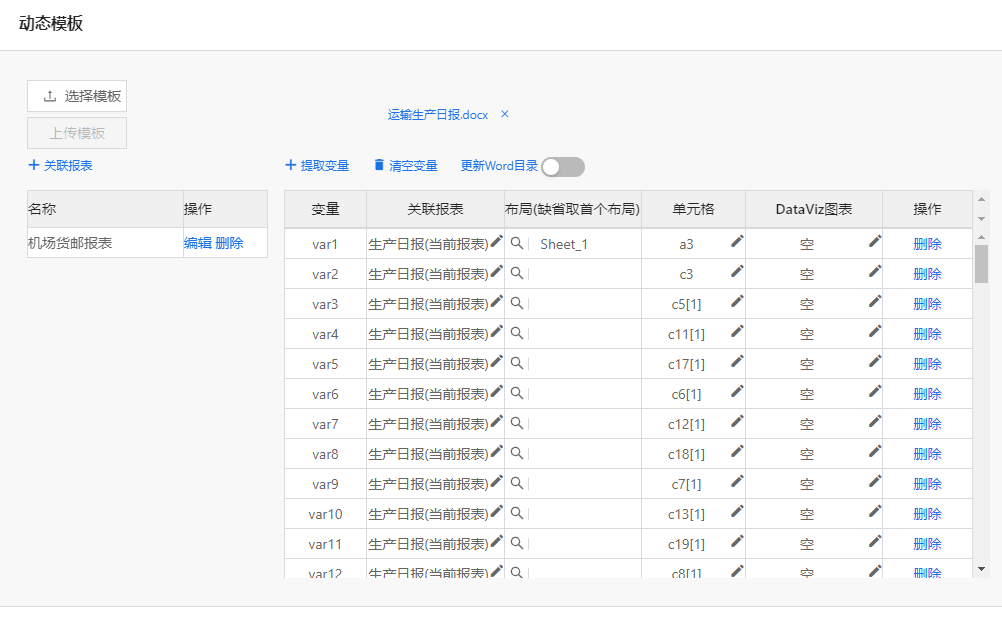
Task: Edit cell c12[1] pencil icon
Action: click(737, 421)
